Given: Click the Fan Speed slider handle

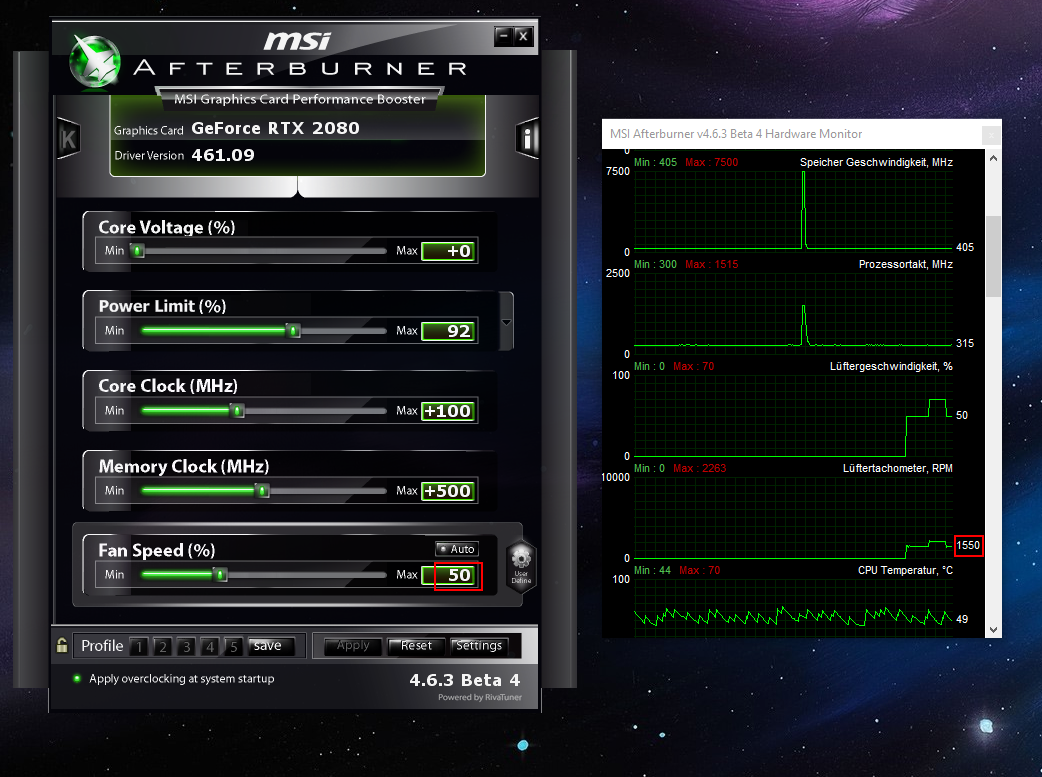Looking at the screenshot, I should [221, 575].
